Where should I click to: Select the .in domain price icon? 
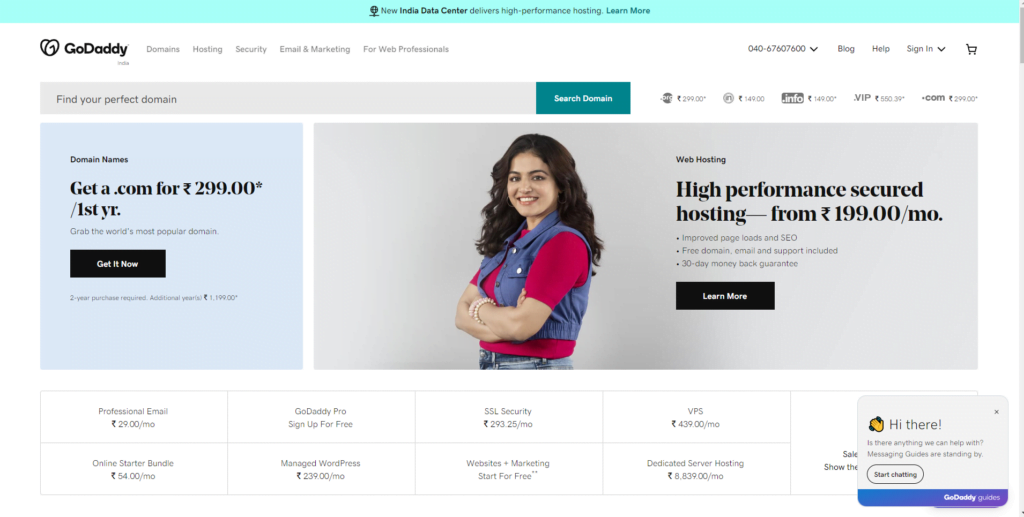pos(728,98)
